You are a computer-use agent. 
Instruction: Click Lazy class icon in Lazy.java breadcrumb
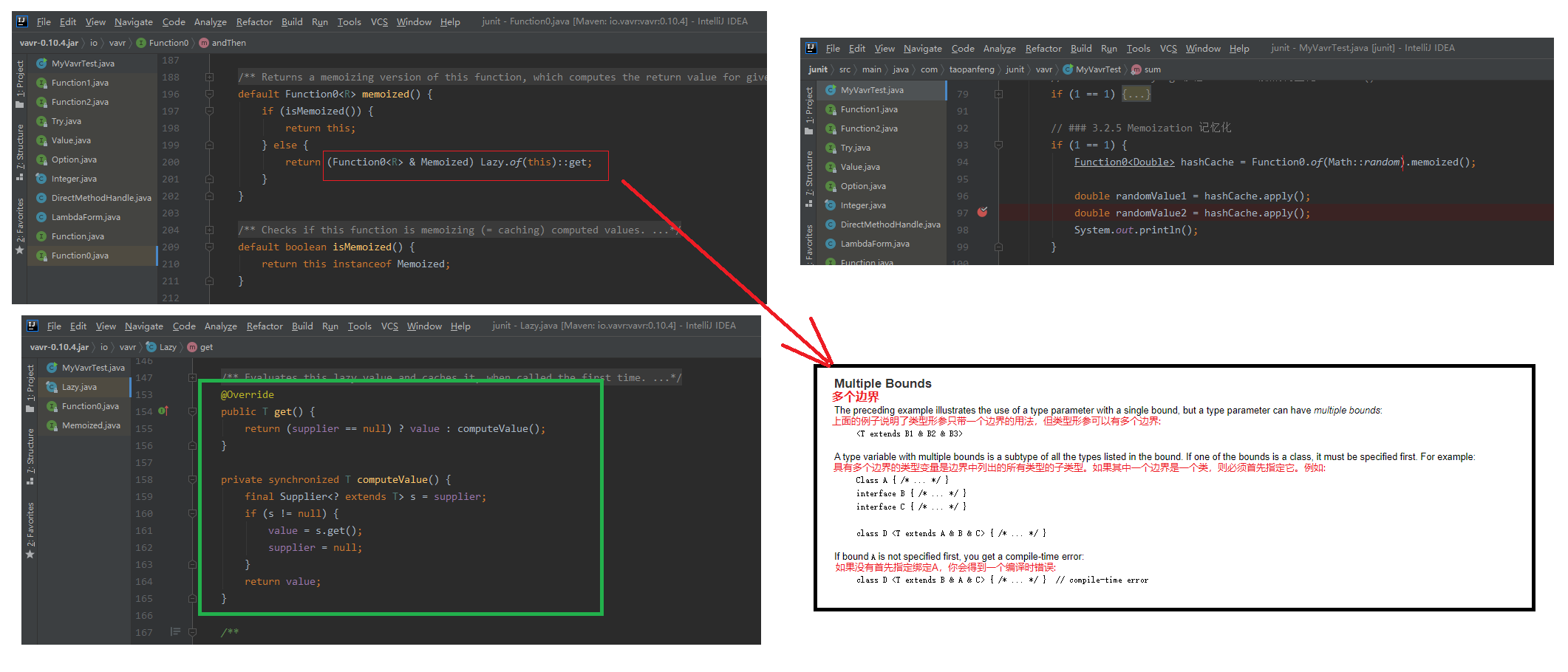151,347
